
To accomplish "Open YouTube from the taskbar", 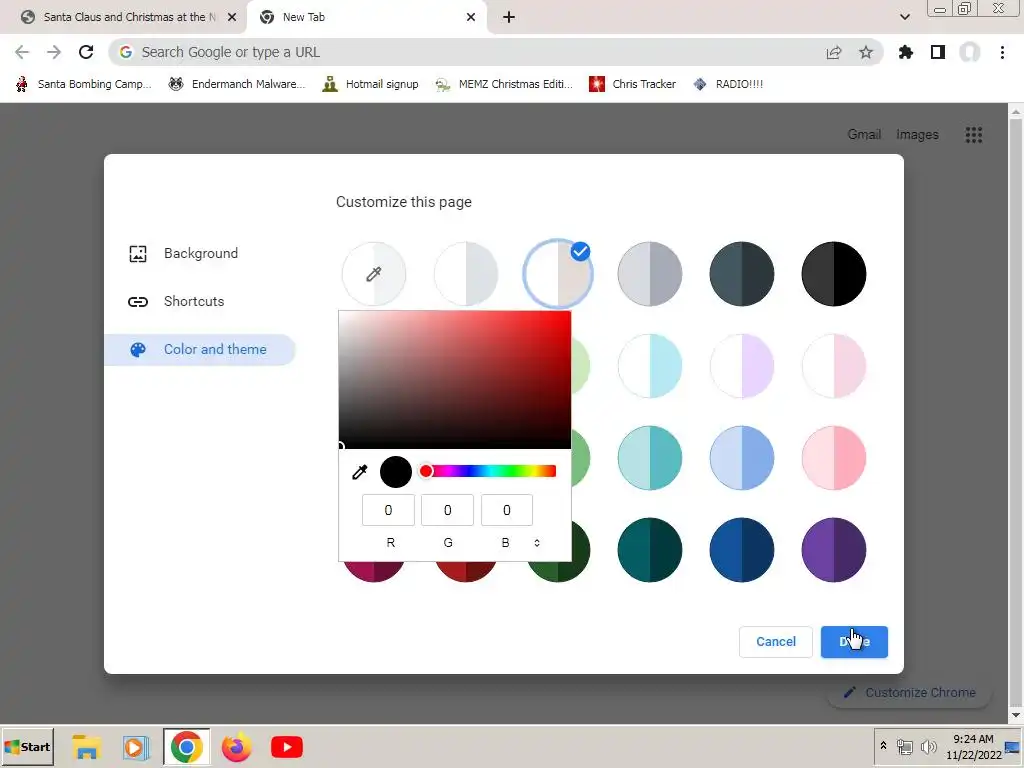I will click(287, 747).
